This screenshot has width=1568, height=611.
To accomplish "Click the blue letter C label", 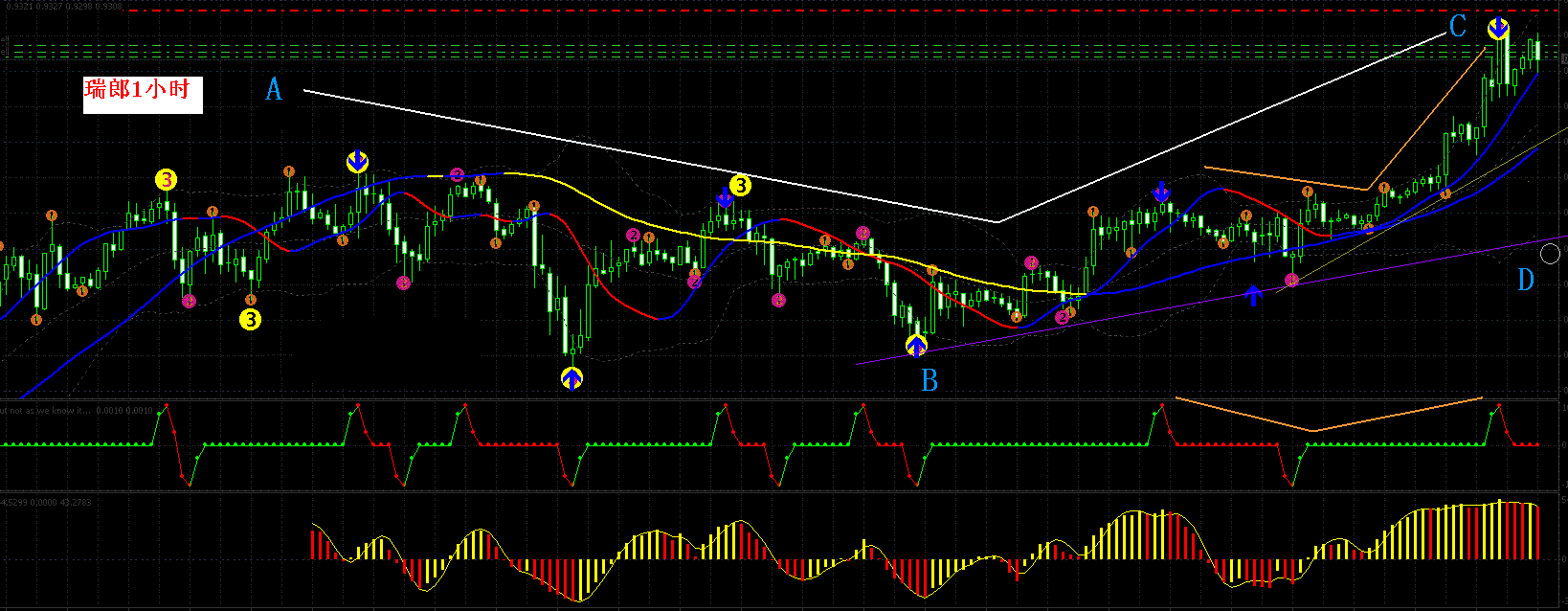I will [x=1458, y=26].
